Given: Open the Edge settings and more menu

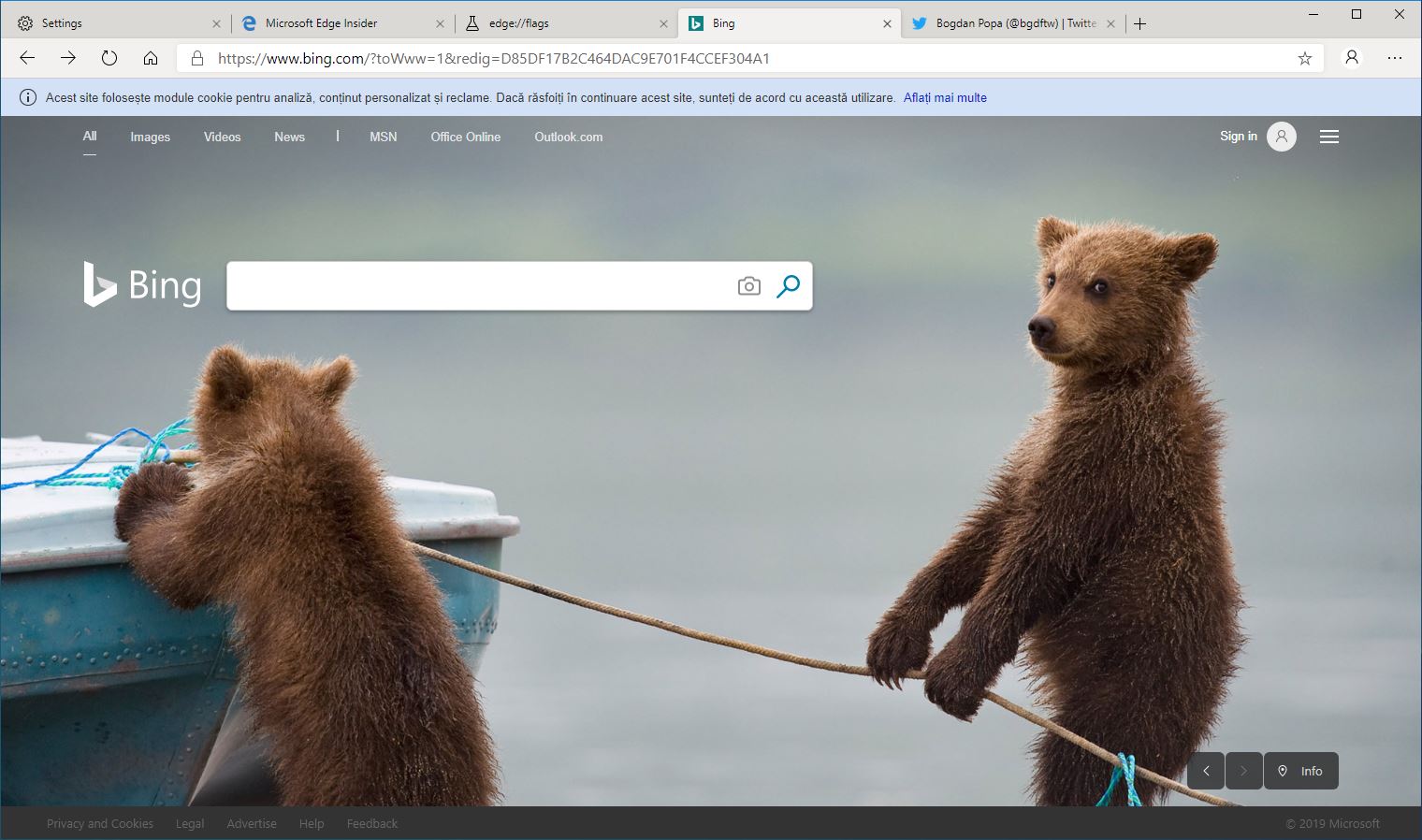Looking at the screenshot, I should 1395,58.
